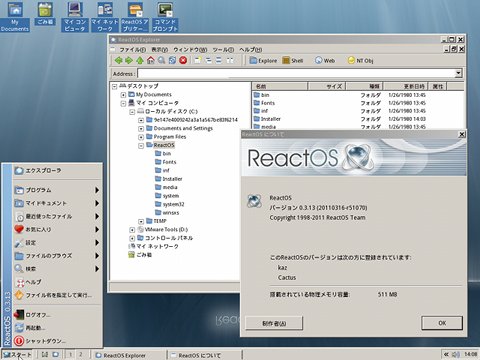
Task: Open ファイルのブラウズ submenu
Action: [x=57, y=256]
